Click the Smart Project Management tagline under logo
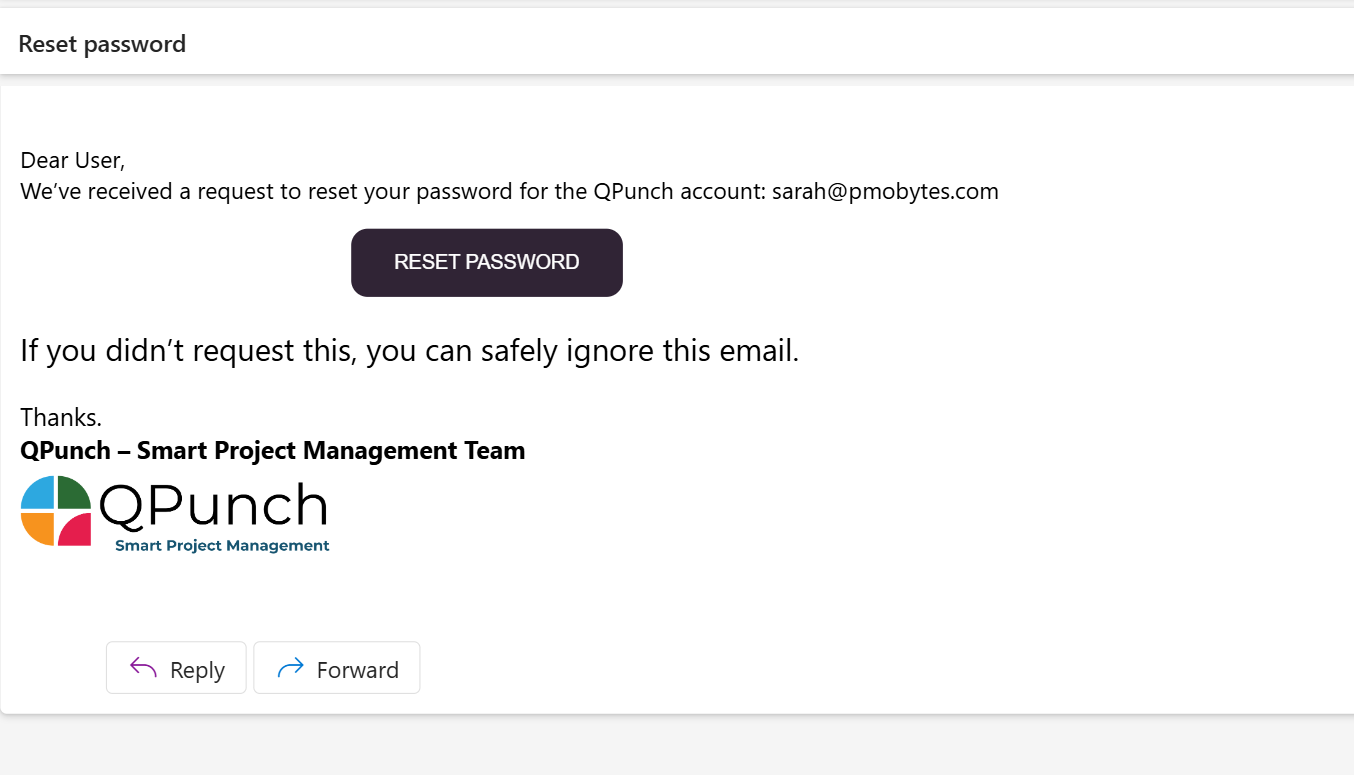This screenshot has height=775, width=1354. [222, 546]
